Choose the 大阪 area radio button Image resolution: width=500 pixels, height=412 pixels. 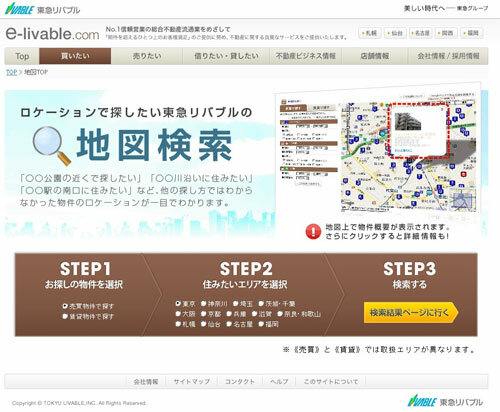coord(178,314)
